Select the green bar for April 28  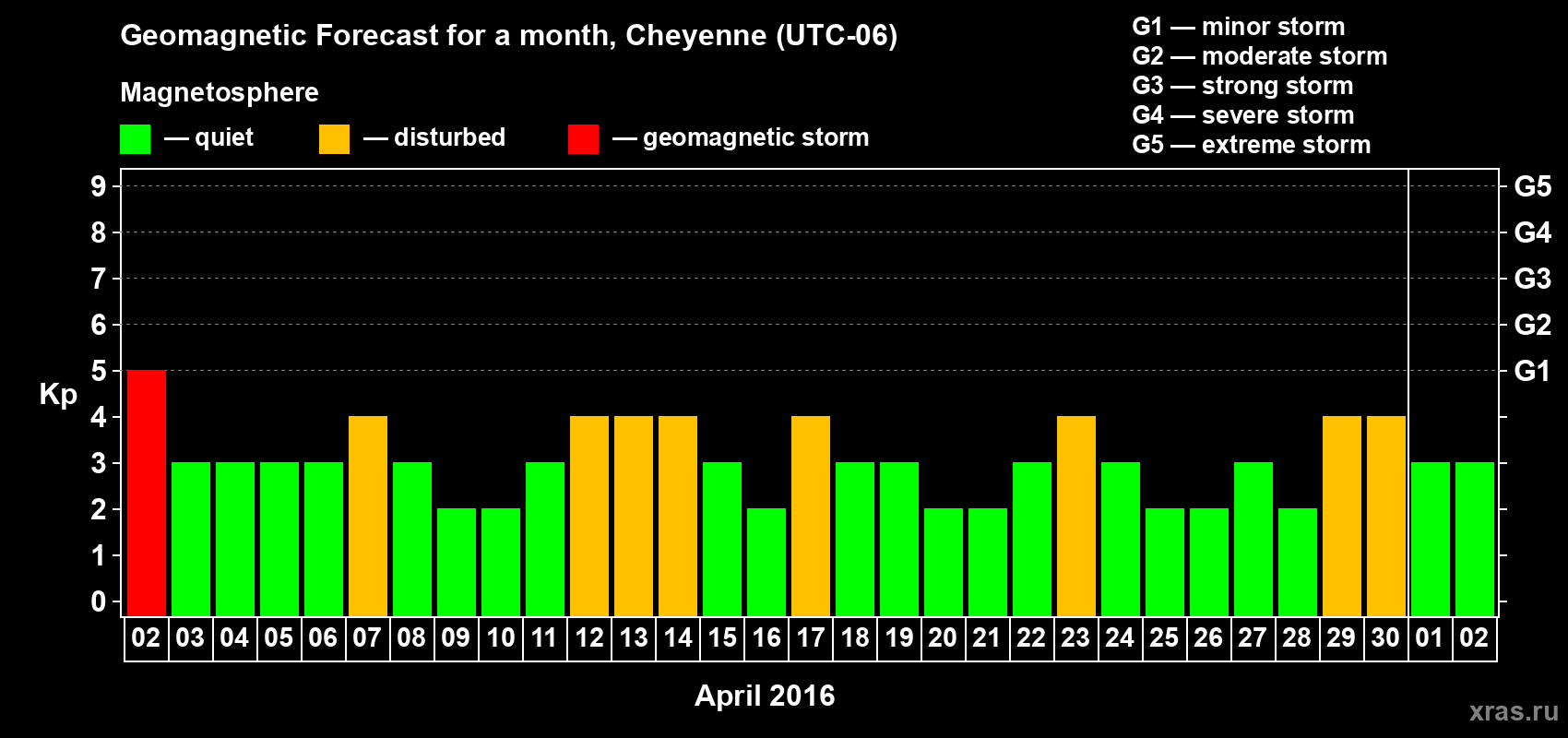click(1298, 563)
